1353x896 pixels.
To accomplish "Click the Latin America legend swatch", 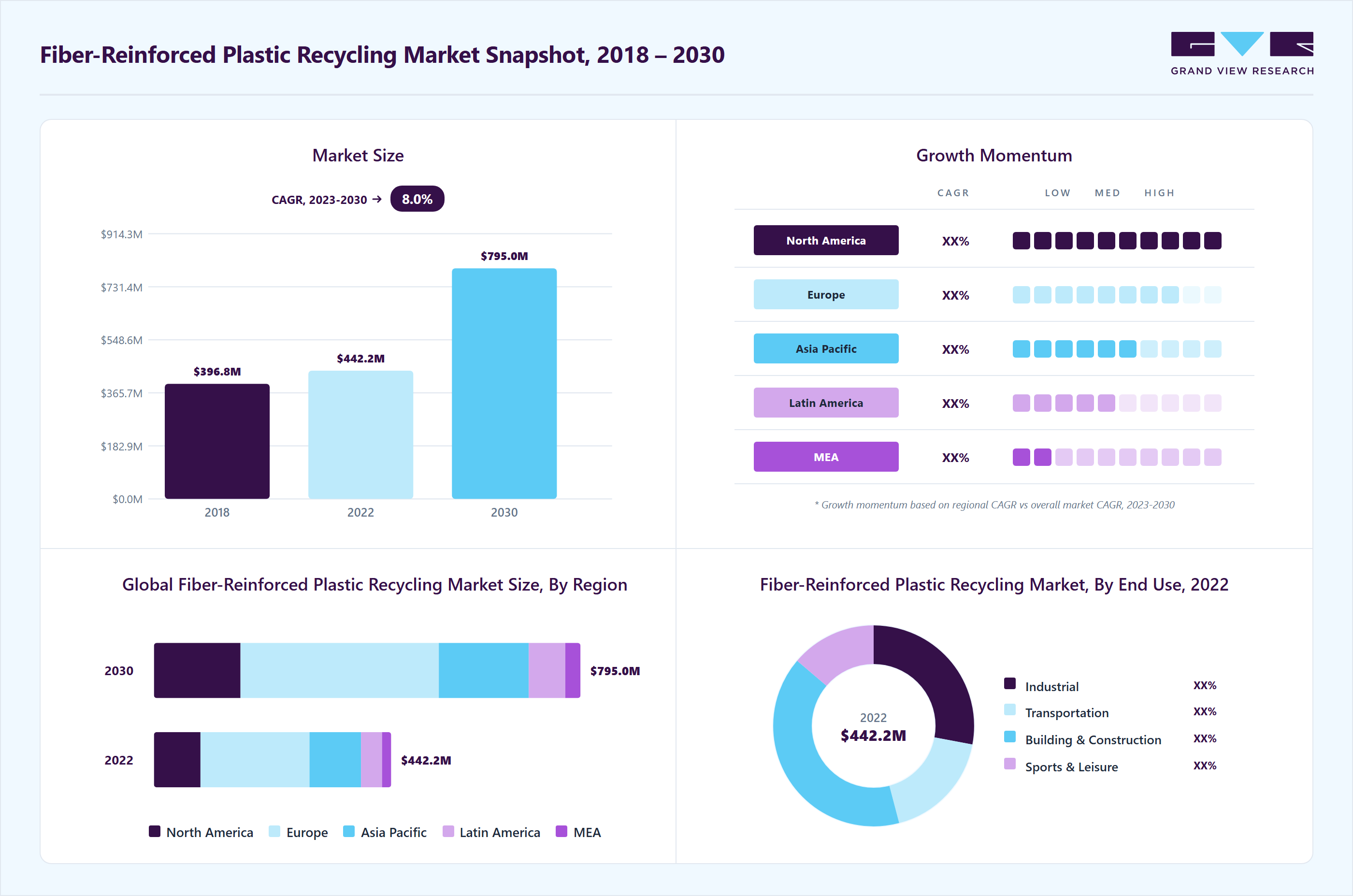I will tap(448, 831).
